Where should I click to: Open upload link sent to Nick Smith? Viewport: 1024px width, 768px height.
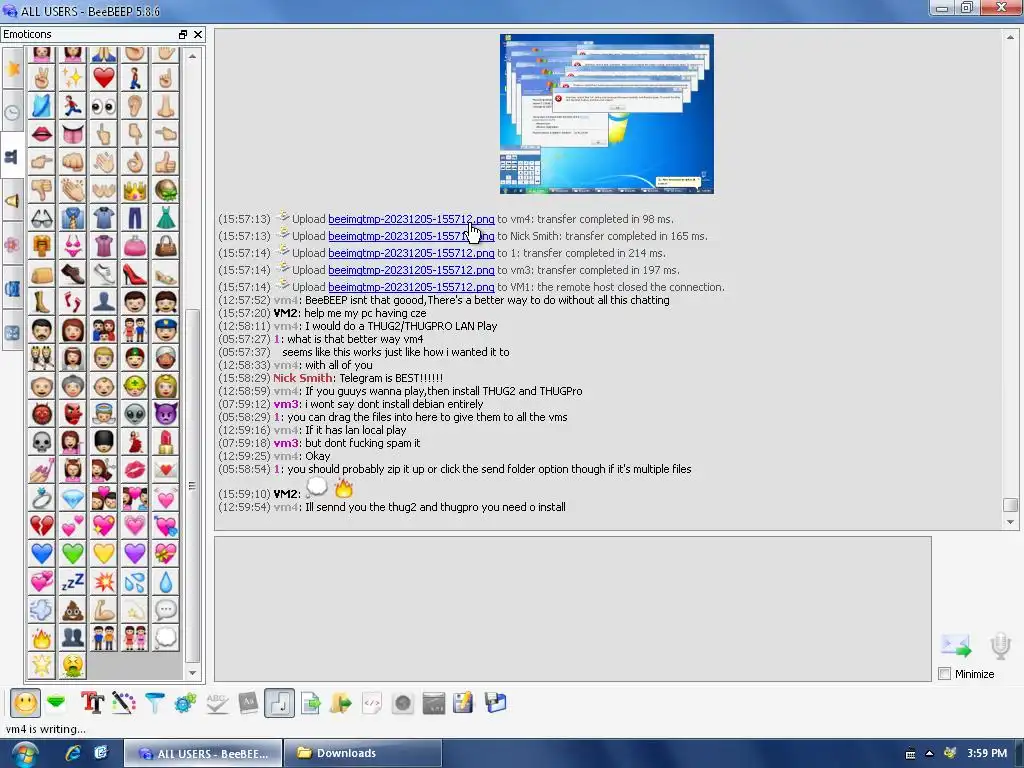411,236
